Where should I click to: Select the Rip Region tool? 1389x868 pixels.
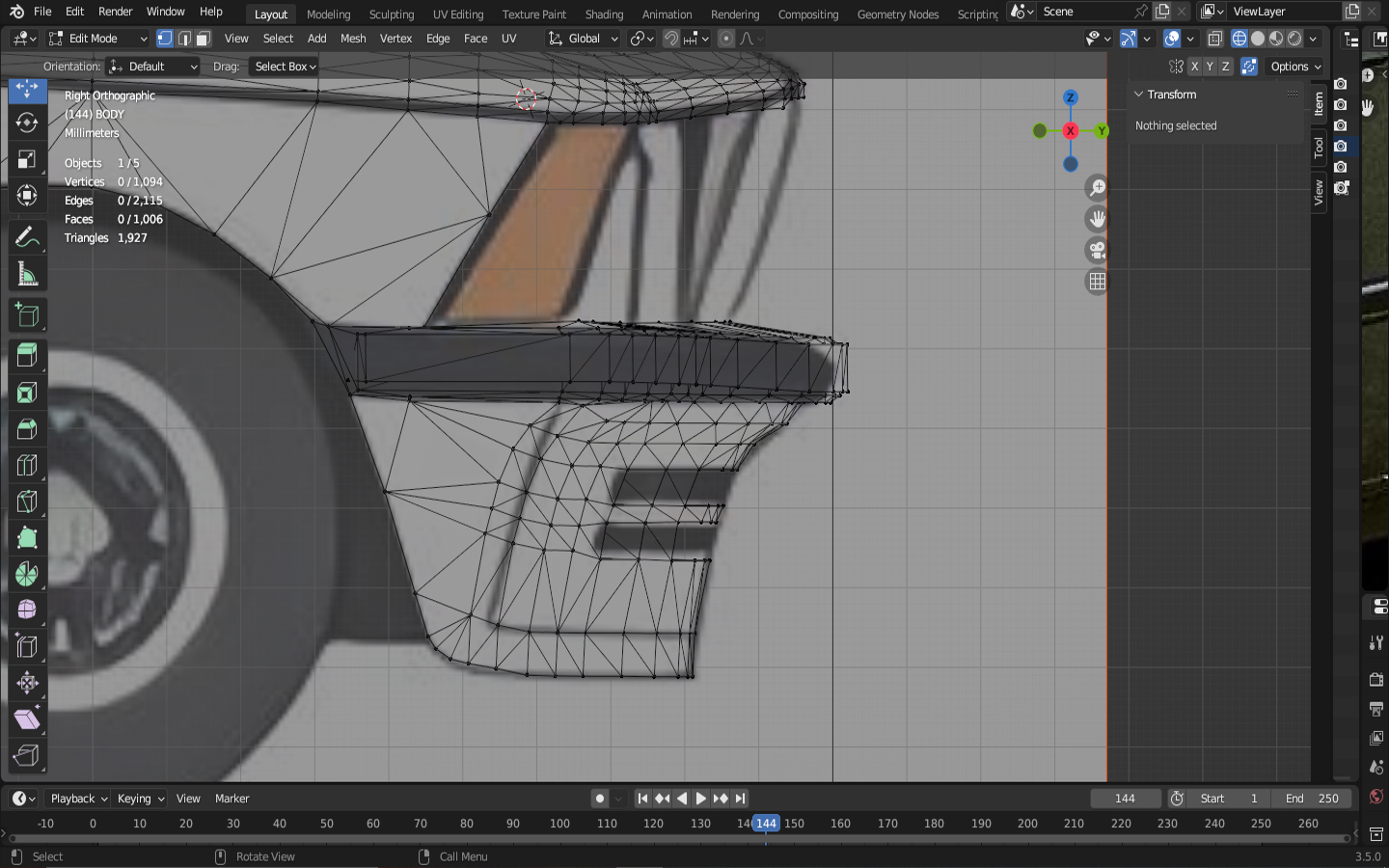pyautogui.click(x=27, y=756)
